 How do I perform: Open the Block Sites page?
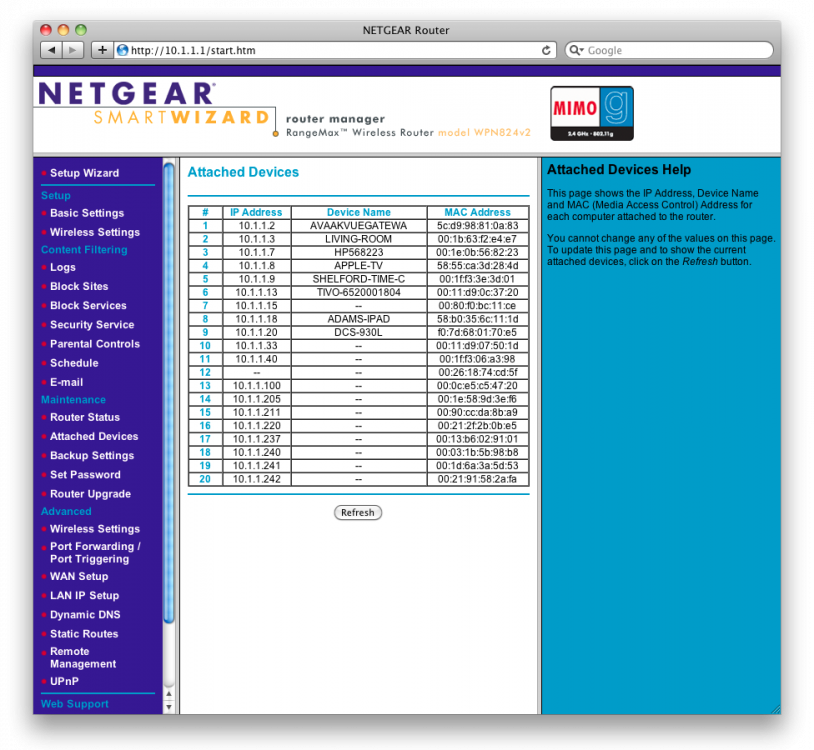click(79, 286)
